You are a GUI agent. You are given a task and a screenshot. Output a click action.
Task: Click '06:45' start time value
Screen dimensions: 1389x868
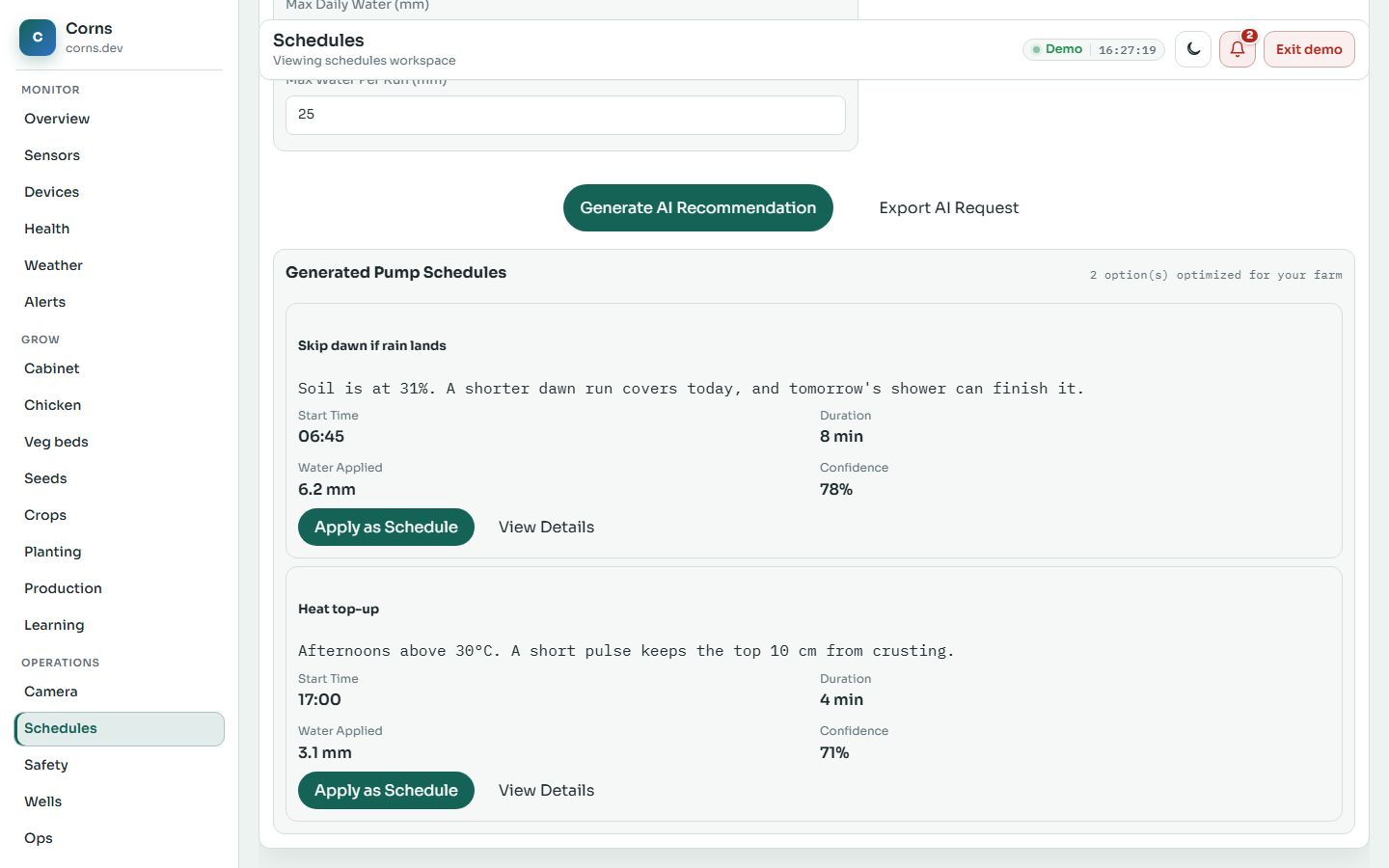tap(321, 436)
